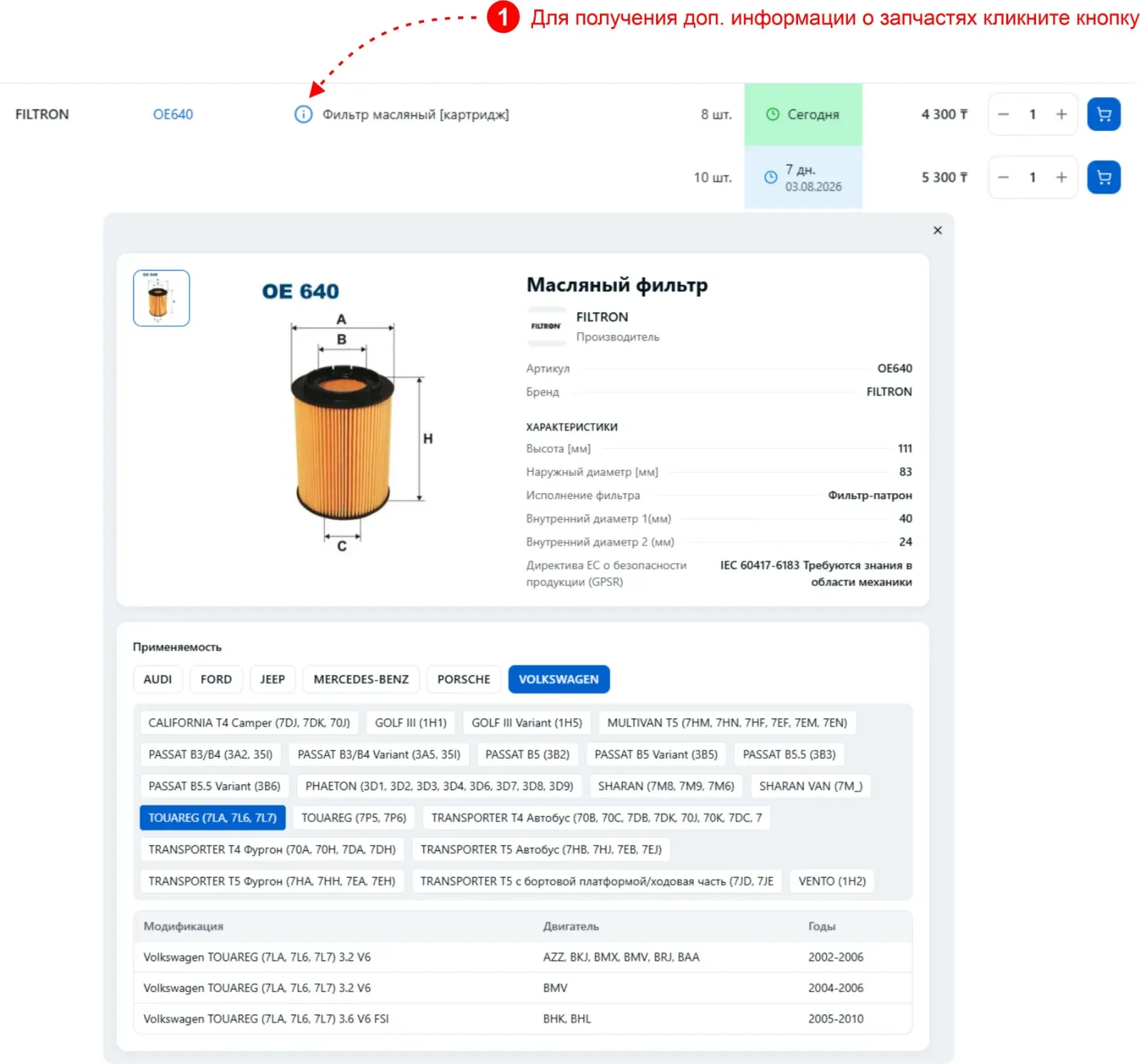Choose PASSAT B5.5 Variant (3B6) model
Image resolution: width=1140 pixels, height=1064 pixels.
(214, 786)
